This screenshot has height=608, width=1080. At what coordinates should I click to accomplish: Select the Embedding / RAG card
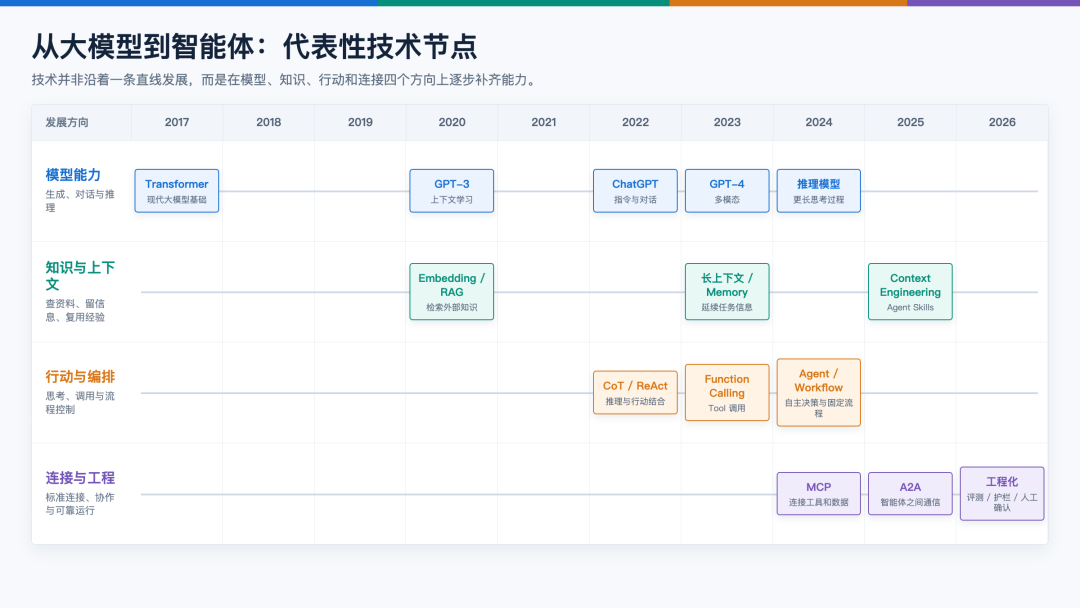452,291
